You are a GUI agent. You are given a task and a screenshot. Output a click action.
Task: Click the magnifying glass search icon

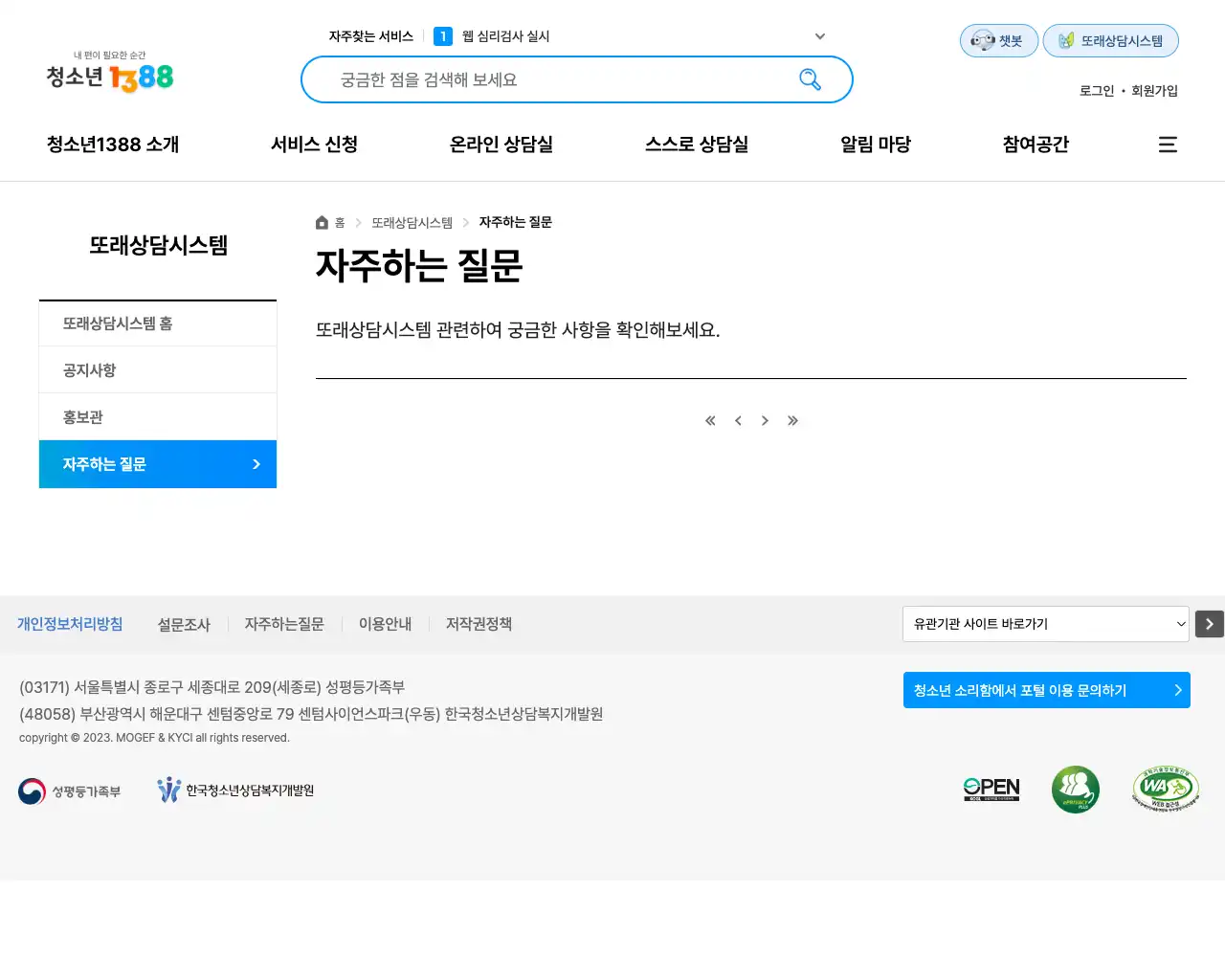coord(810,79)
